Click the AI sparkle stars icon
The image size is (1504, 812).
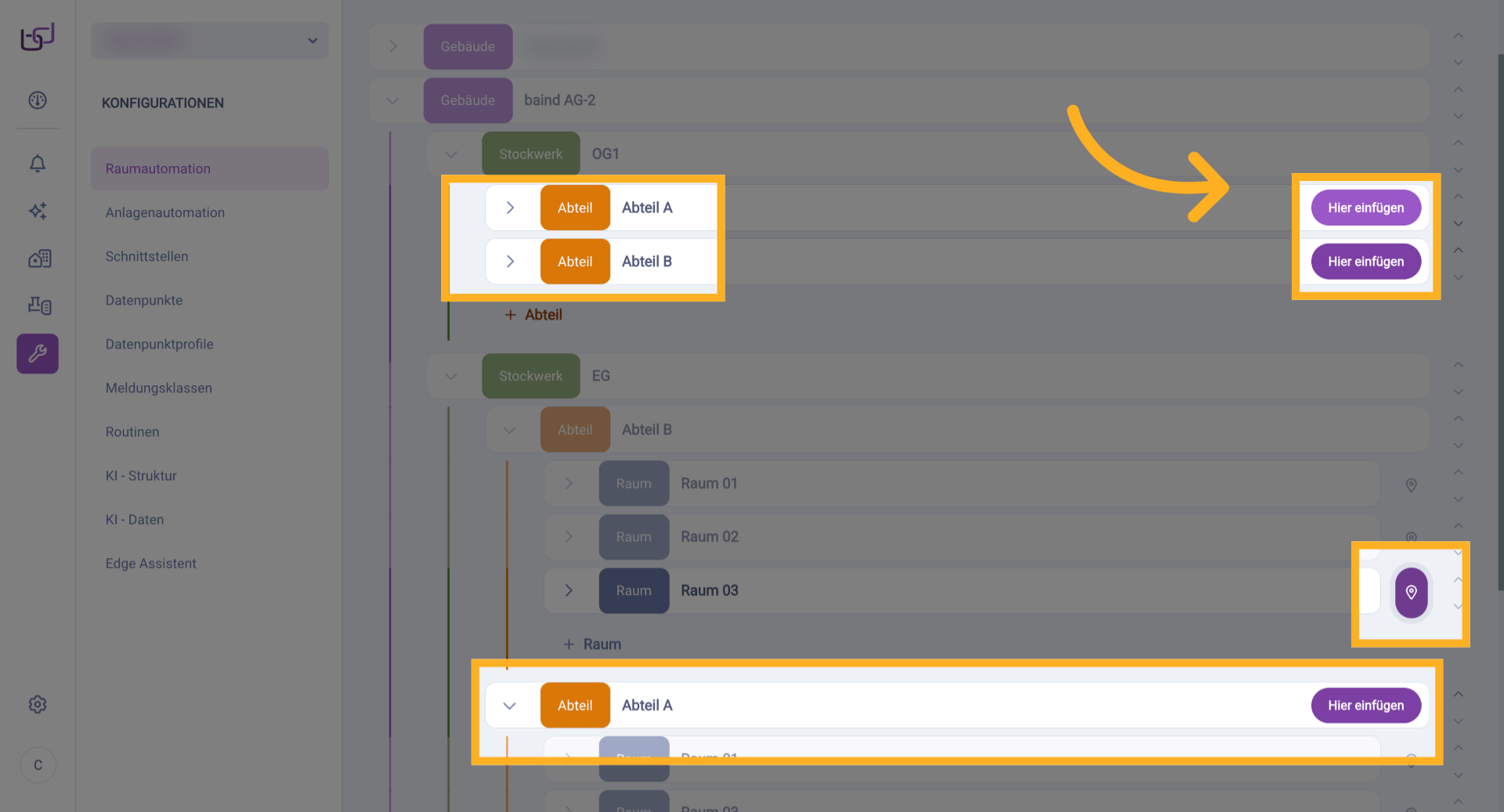[x=38, y=211]
